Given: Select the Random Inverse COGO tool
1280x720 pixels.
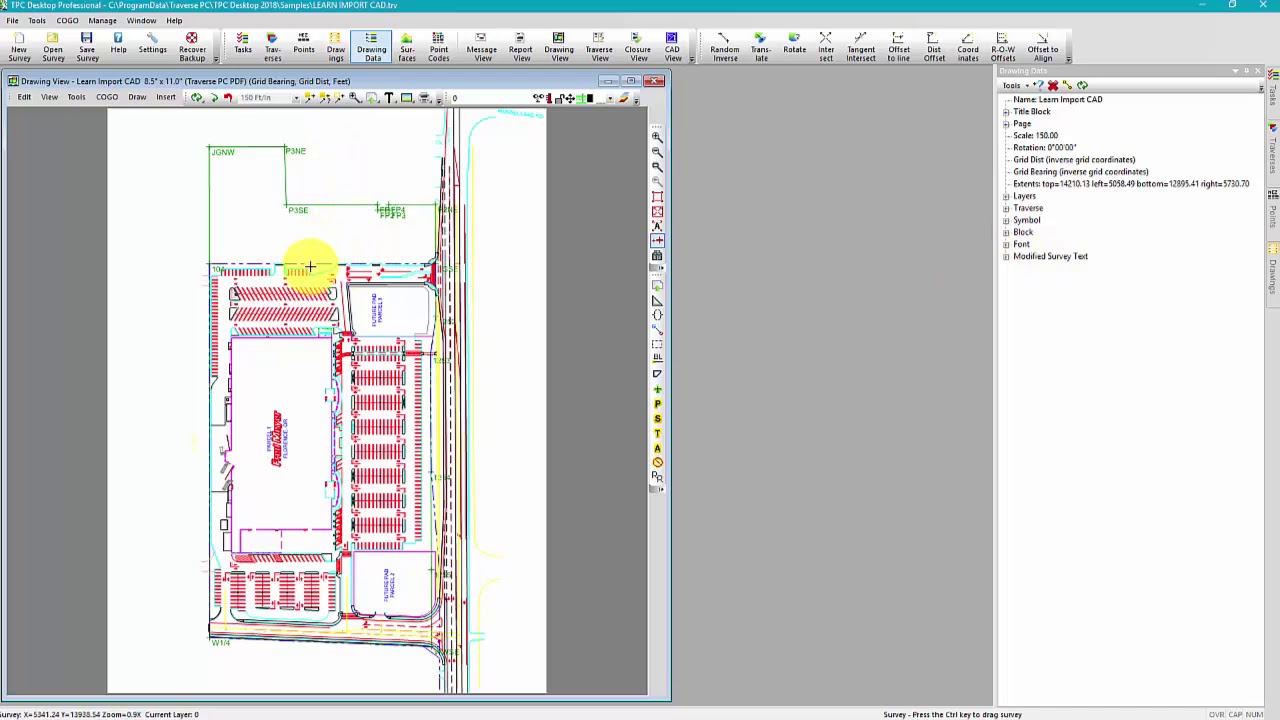Looking at the screenshot, I should click(725, 47).
